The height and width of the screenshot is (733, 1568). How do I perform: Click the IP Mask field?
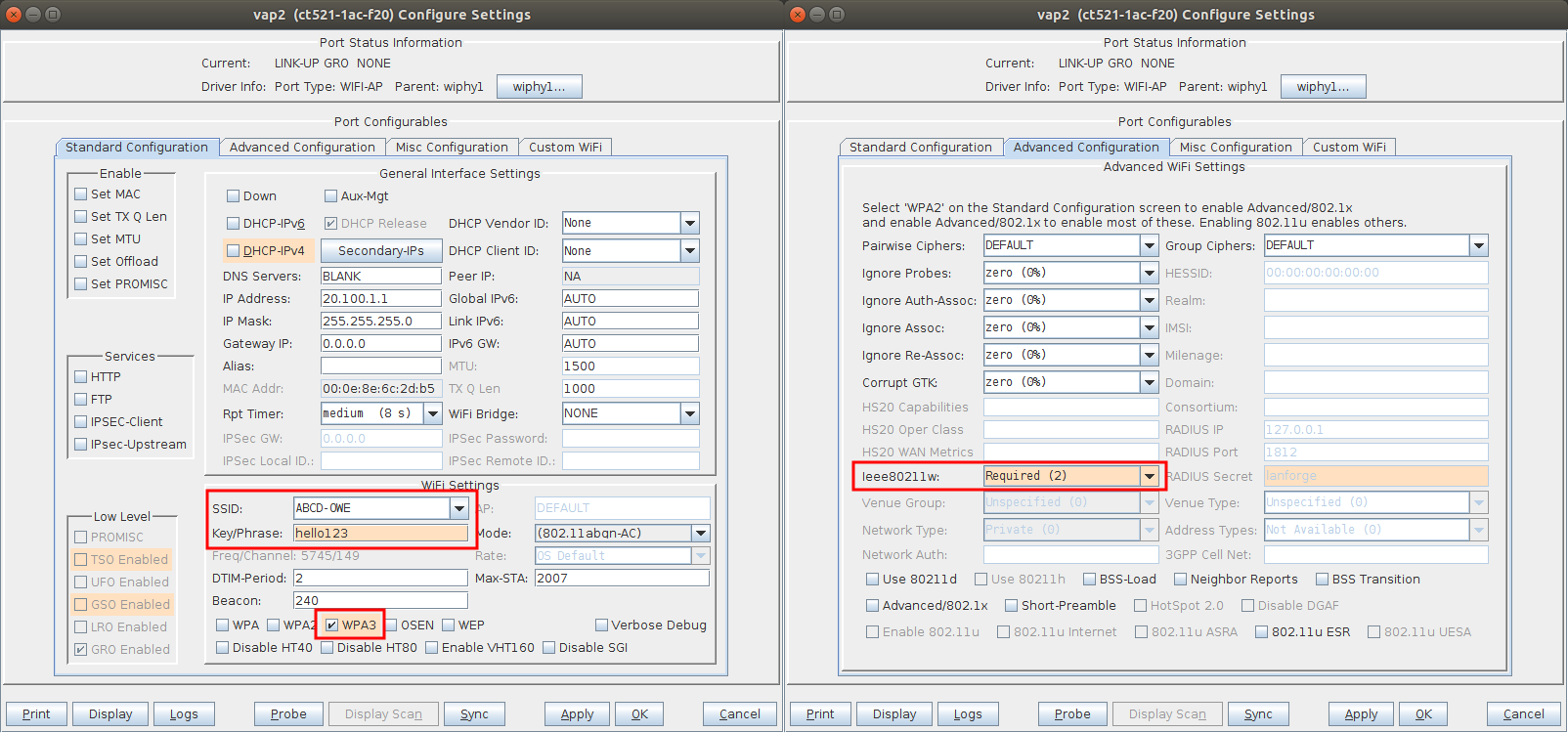click(381, 322)
